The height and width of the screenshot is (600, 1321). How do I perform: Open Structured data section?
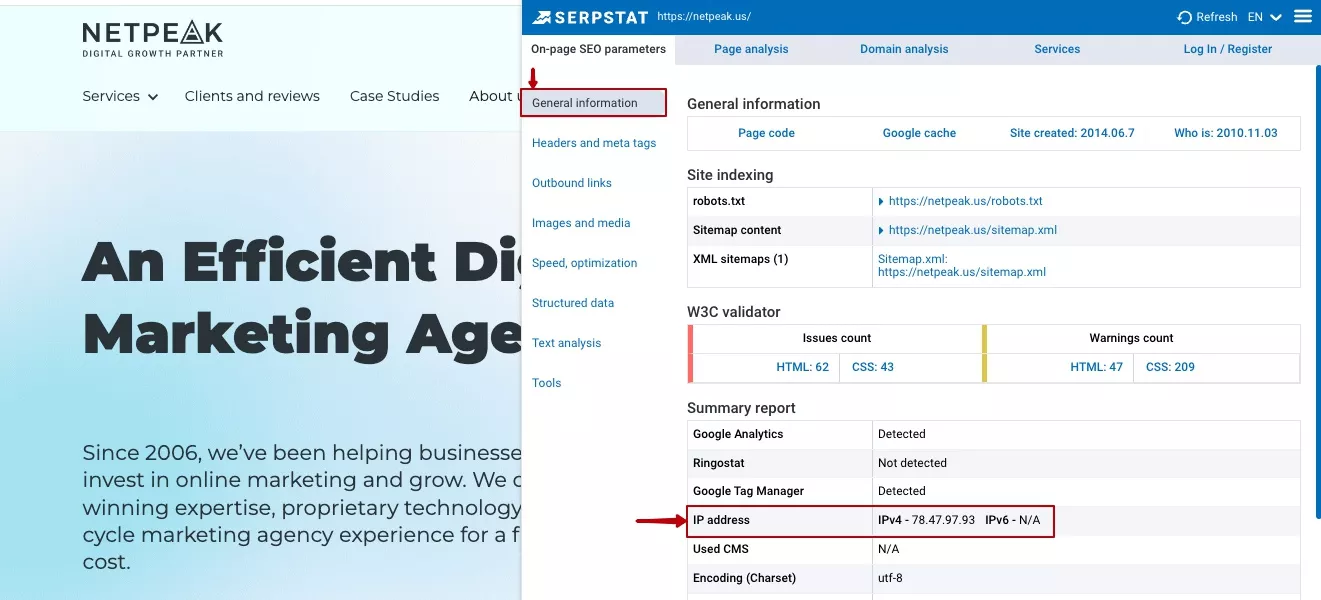(x=573, y=303)
